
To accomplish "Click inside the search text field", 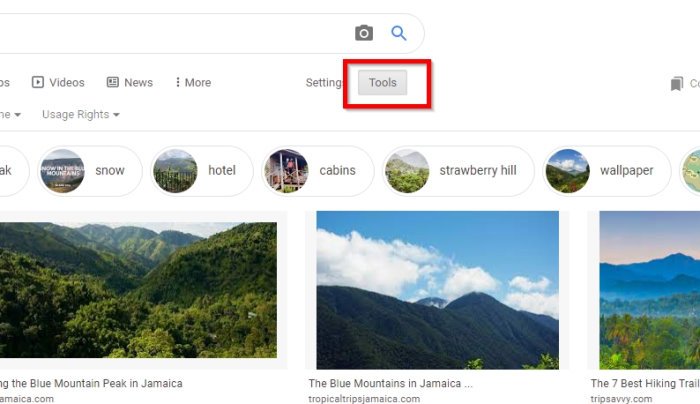I will (x=174, y=33).
